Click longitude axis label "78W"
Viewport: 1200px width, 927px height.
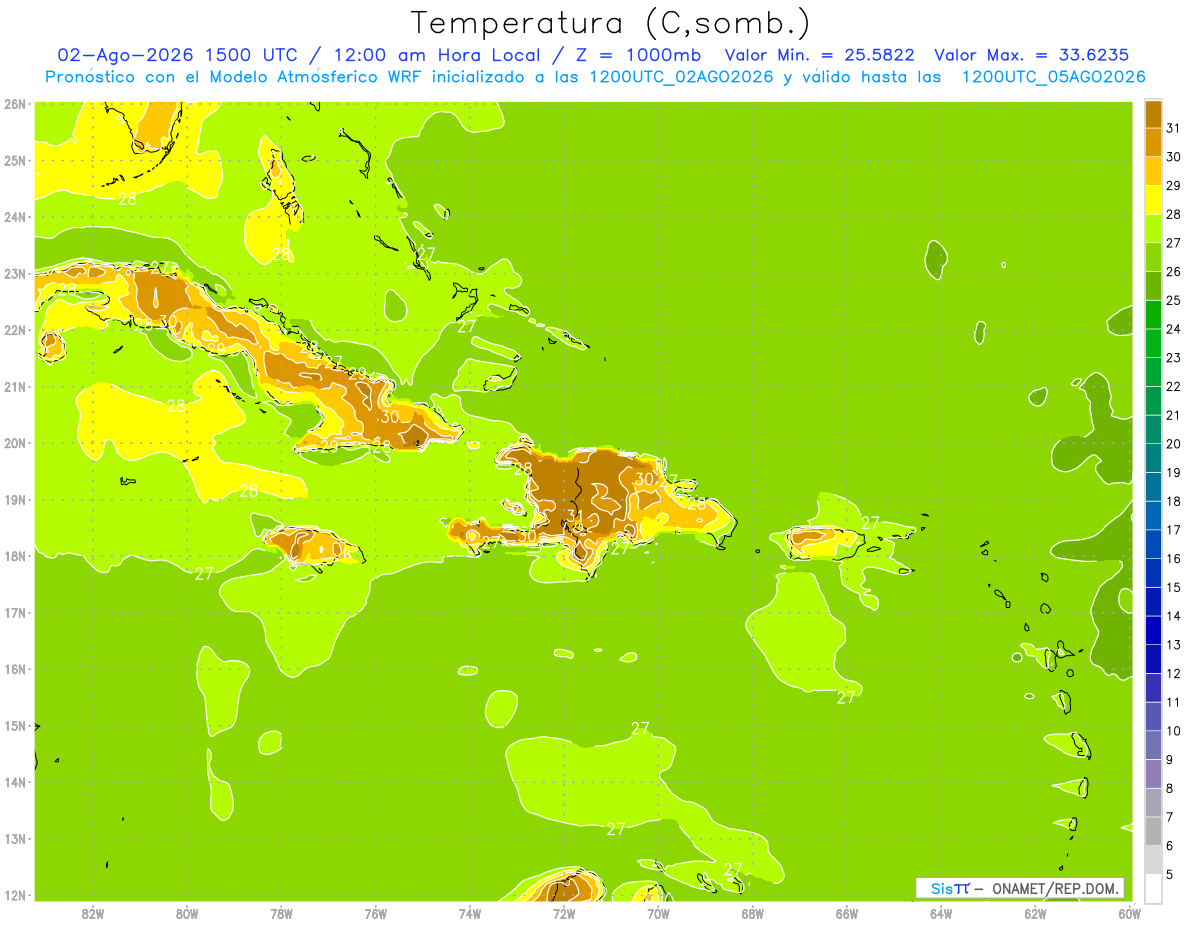281,913
